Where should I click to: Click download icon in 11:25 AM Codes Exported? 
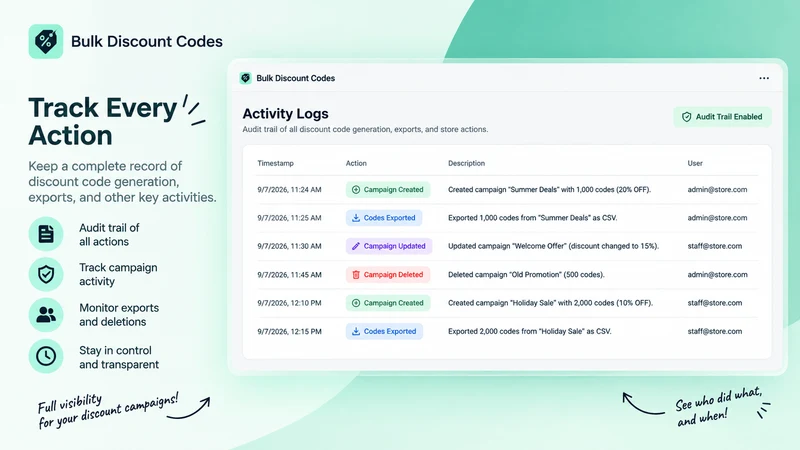[356, 218]
